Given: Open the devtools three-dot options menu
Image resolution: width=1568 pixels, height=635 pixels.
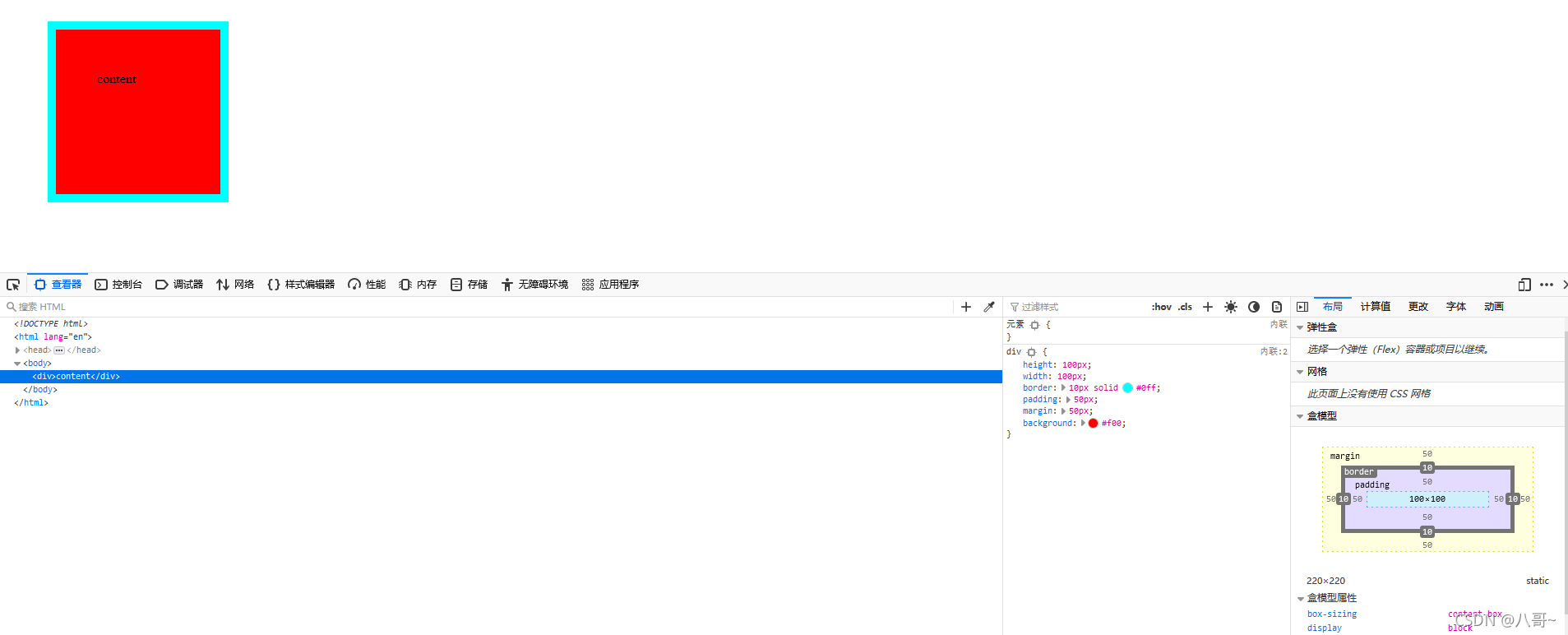Looking at the screenshot, I should click(x=1547, y=285).
